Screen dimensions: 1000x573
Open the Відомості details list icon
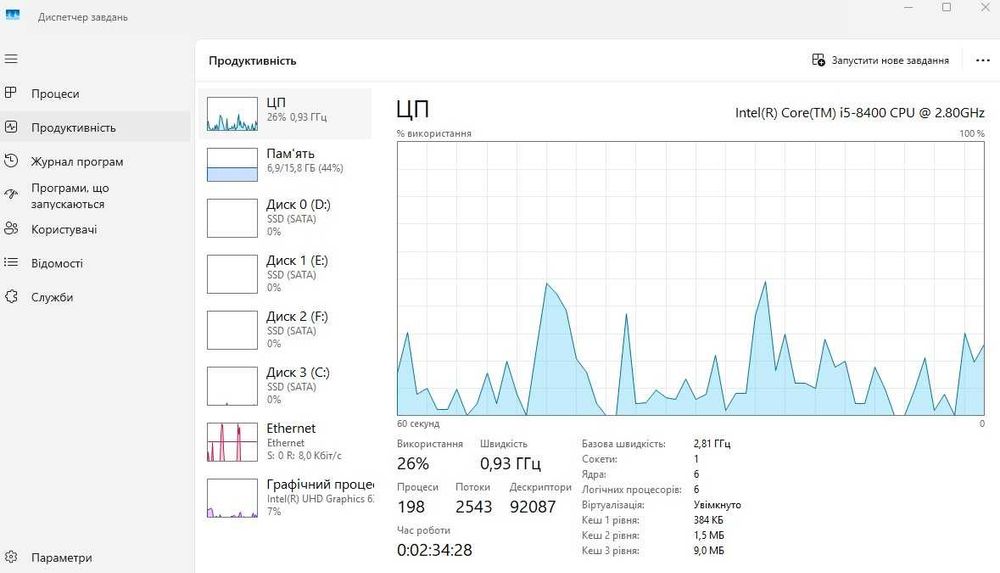11,262
